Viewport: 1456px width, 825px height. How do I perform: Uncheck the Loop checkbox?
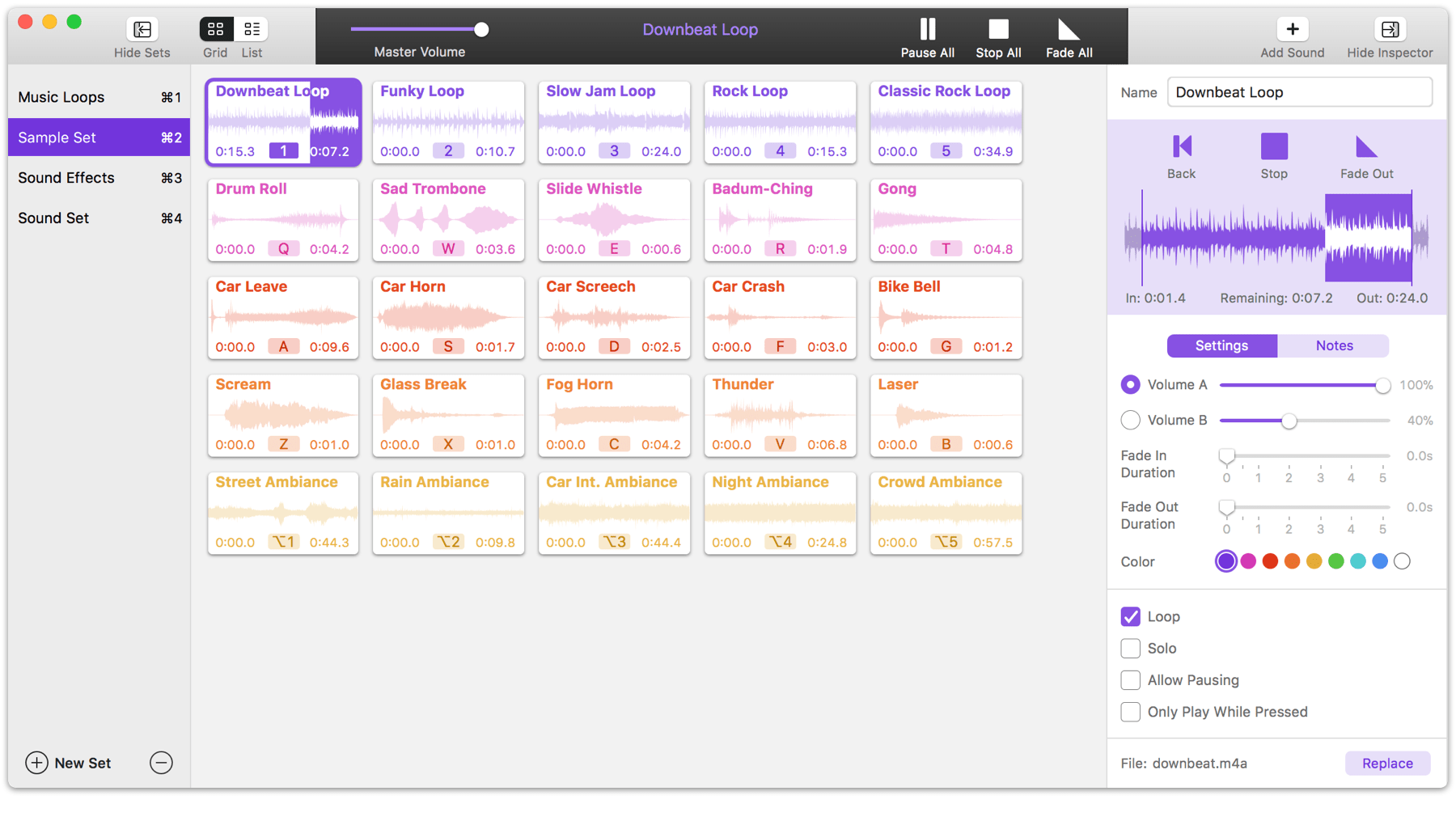tap(1130, 616)
